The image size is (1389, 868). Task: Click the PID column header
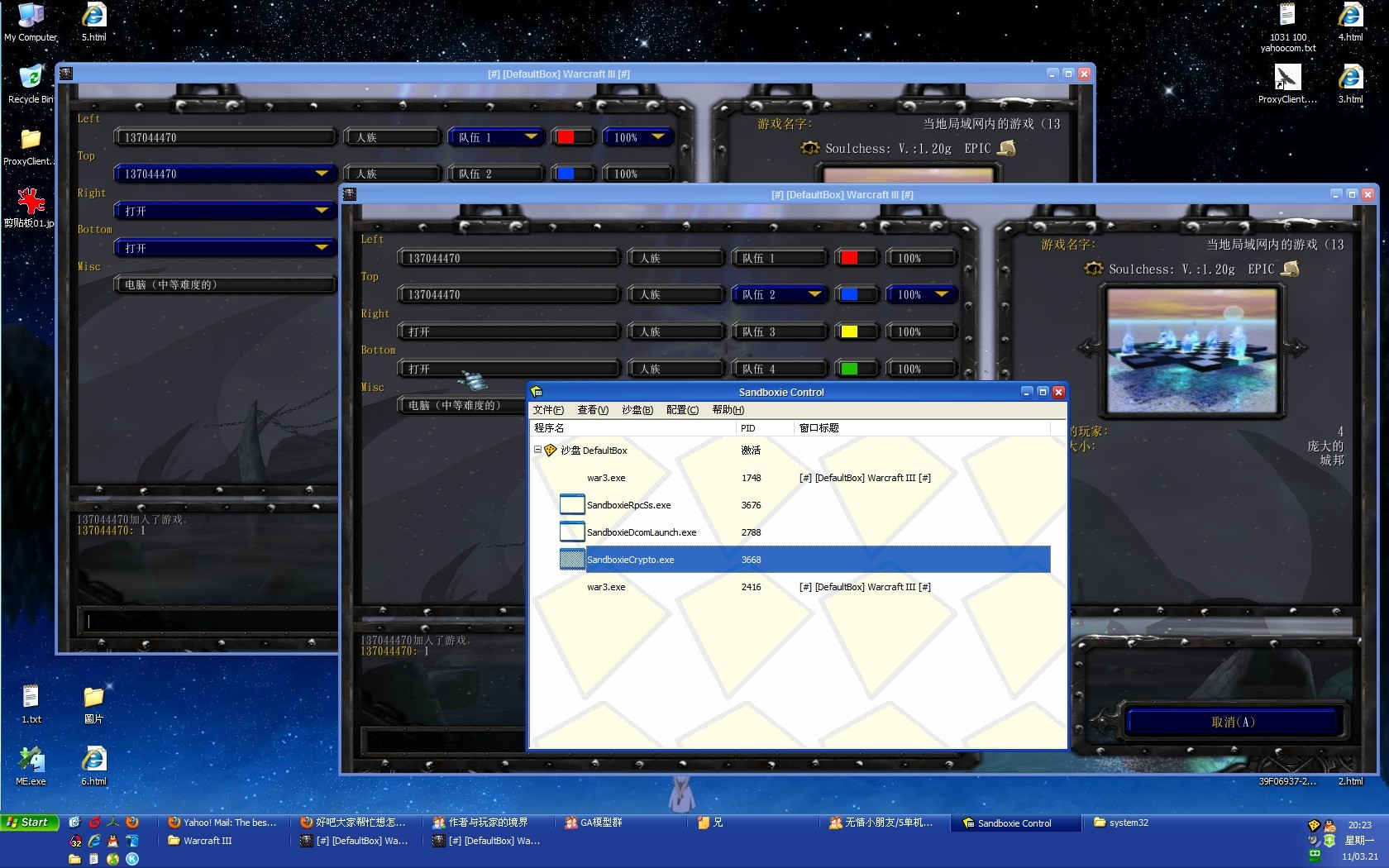(765, 428)
